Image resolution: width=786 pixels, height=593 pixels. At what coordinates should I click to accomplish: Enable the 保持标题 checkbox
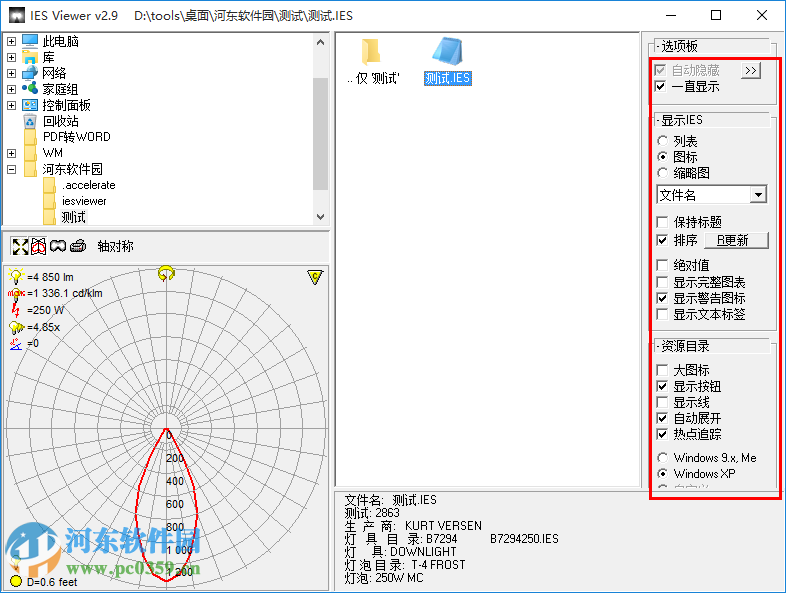click(x=662, y=222)
